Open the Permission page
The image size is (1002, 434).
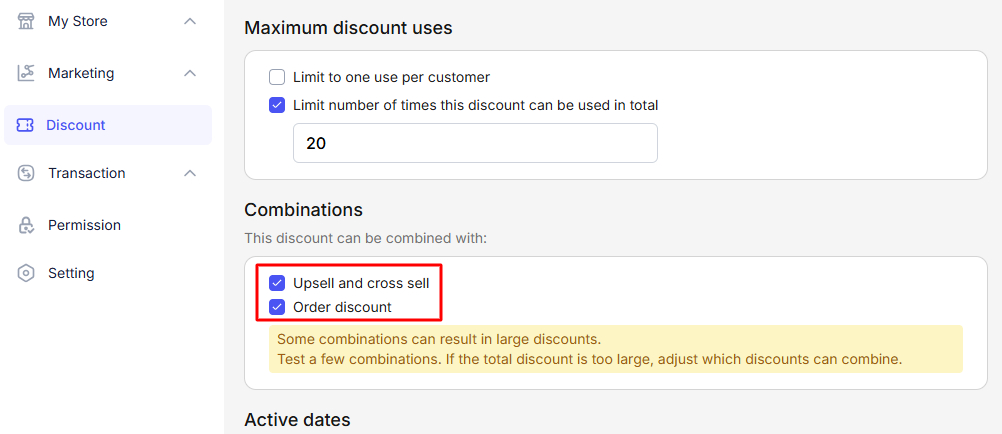[x=84, y=225]
